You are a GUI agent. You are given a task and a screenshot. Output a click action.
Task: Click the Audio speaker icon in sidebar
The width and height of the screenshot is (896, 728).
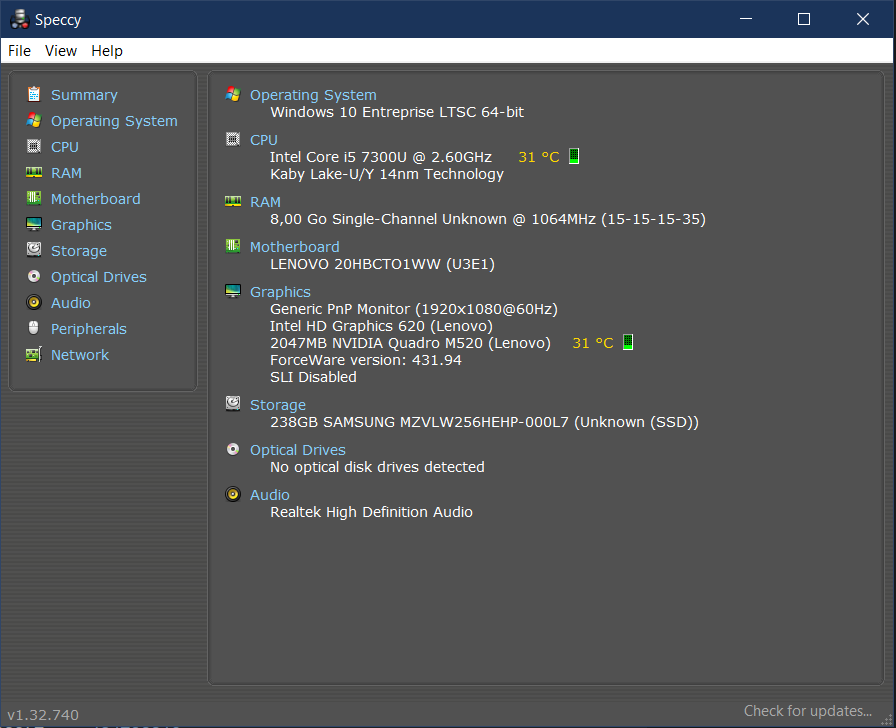coord(34,302)
